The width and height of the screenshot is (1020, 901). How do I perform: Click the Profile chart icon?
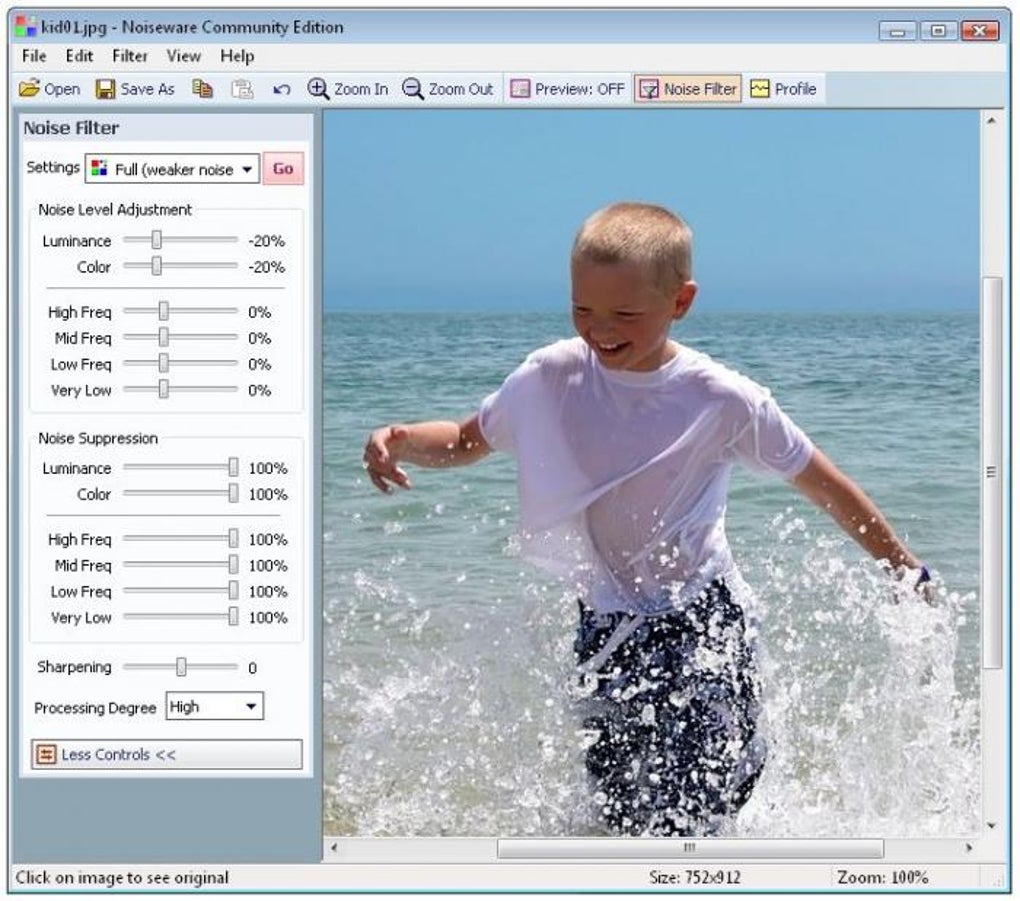(760, 88)
